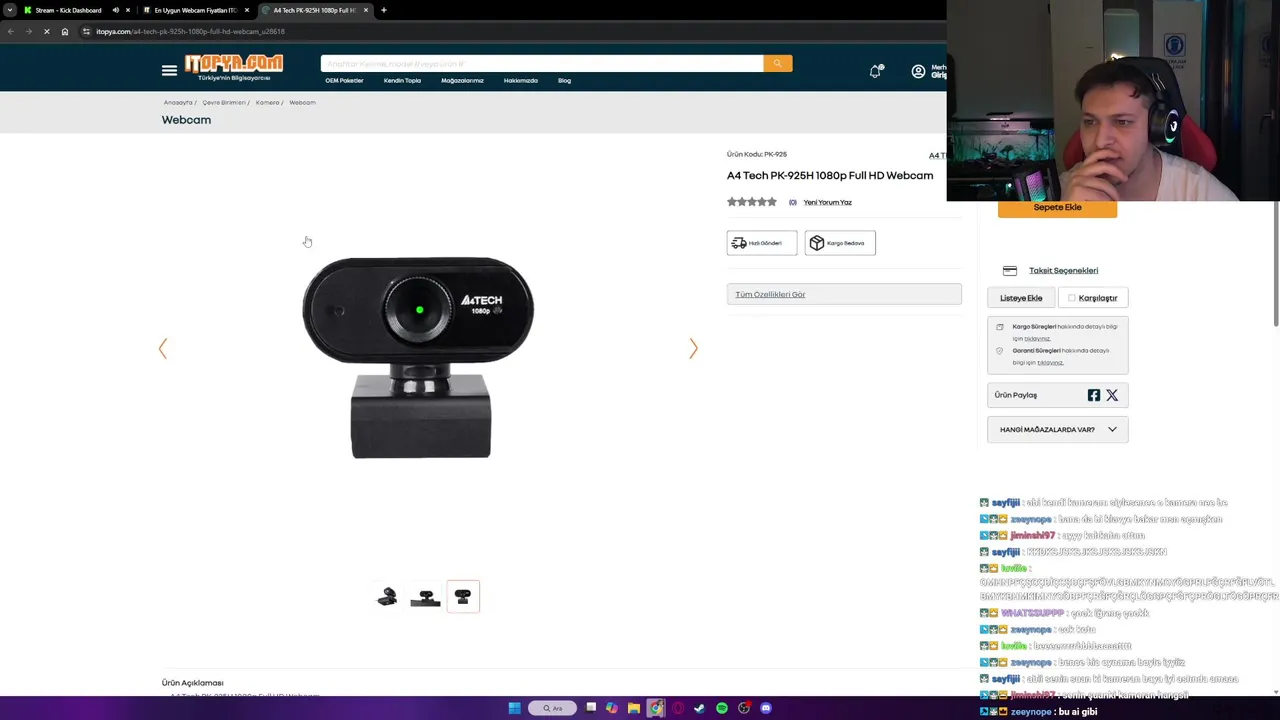Select the second webcam thumbnail
This screenshot has width=1280, height=720.
click(x=425, y=597)
